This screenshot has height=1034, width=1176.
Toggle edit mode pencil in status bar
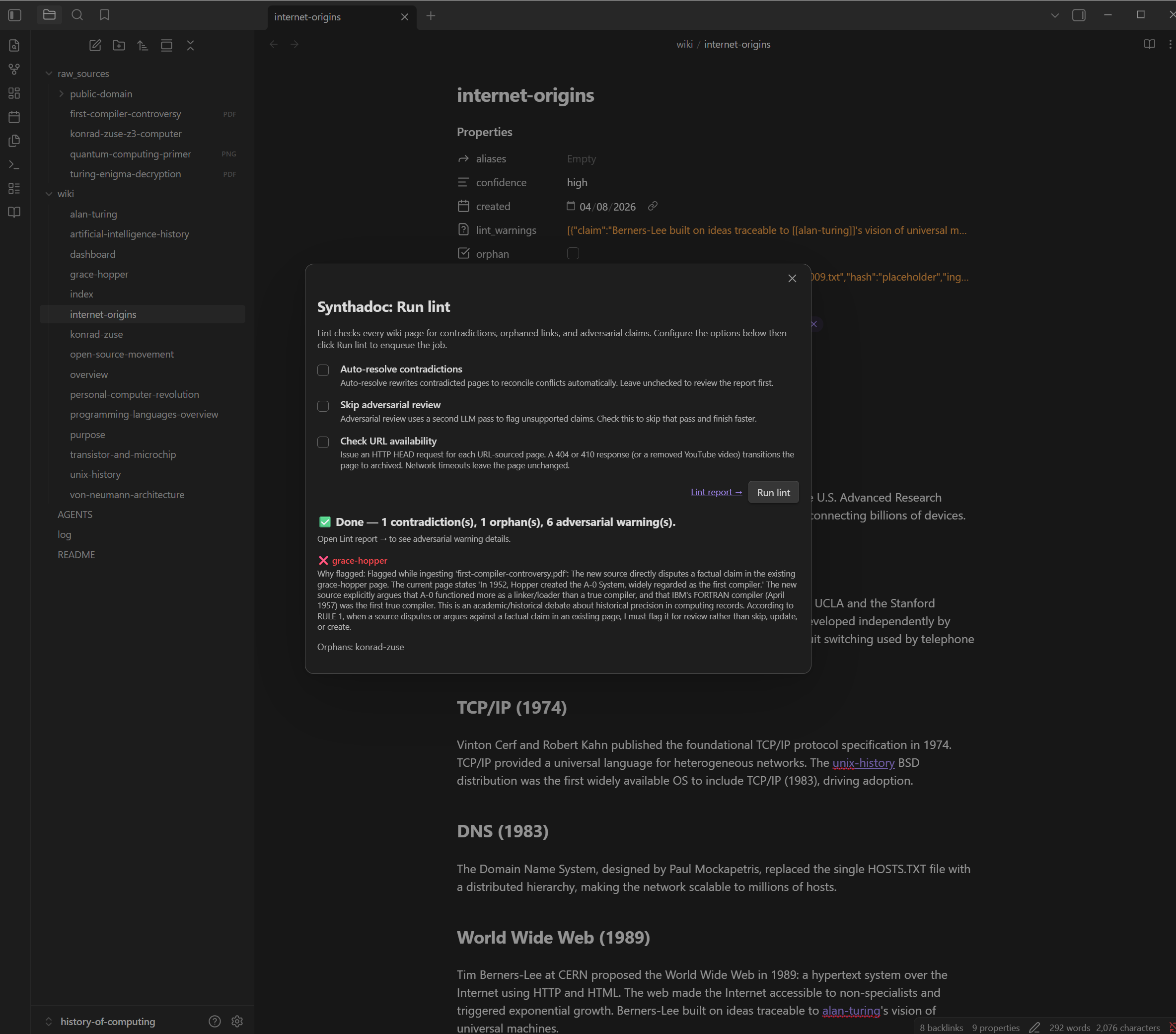tap(1034, 1027)
